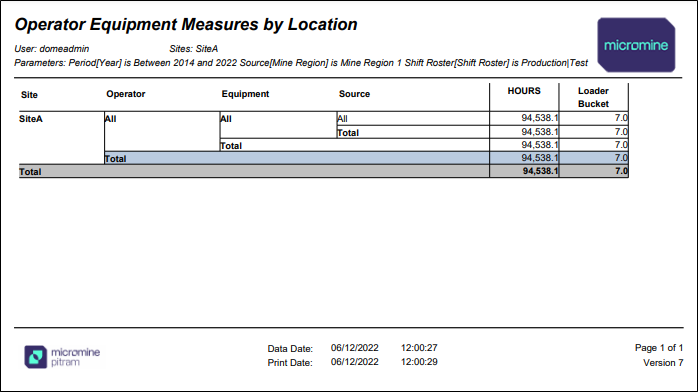Select the SiteA row cell

point(31,119)
